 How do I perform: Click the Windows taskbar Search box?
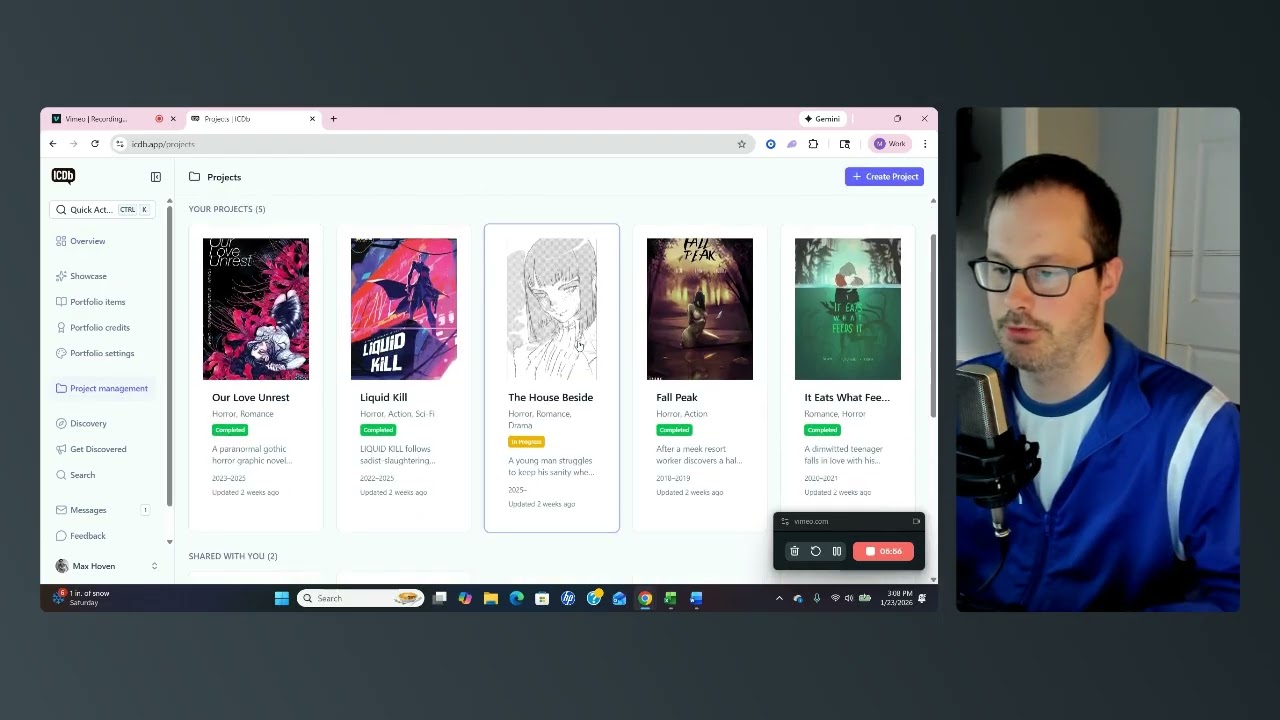coord(361,598)
